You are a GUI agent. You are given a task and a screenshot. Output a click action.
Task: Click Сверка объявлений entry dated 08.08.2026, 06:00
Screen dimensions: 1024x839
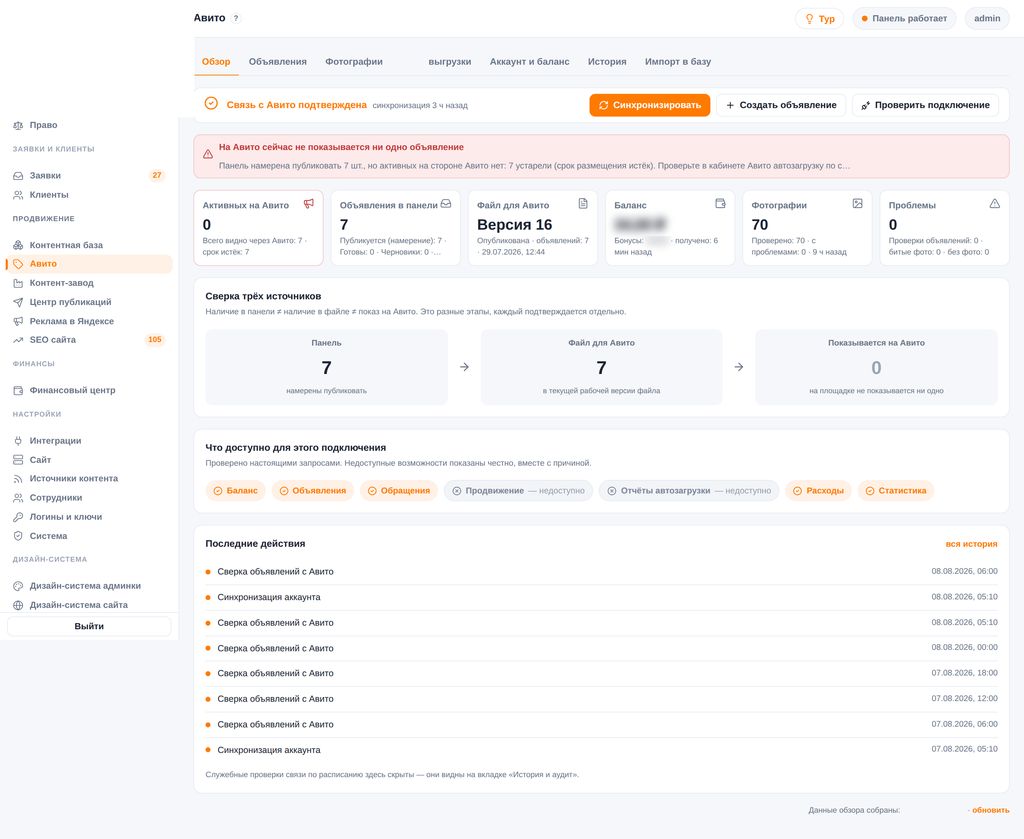click(x=601, y=572)
